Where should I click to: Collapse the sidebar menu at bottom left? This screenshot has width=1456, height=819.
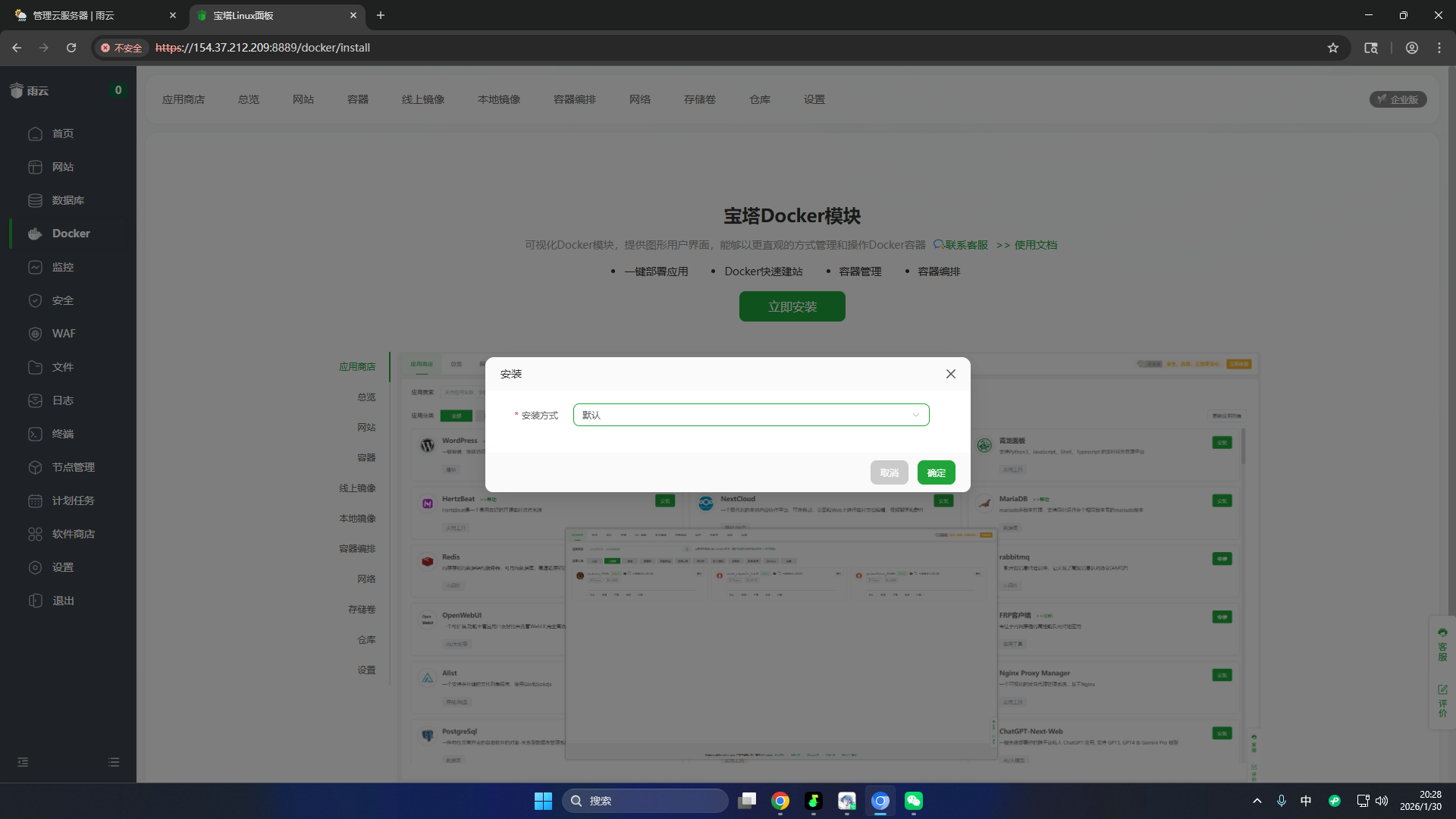(23, 762)
